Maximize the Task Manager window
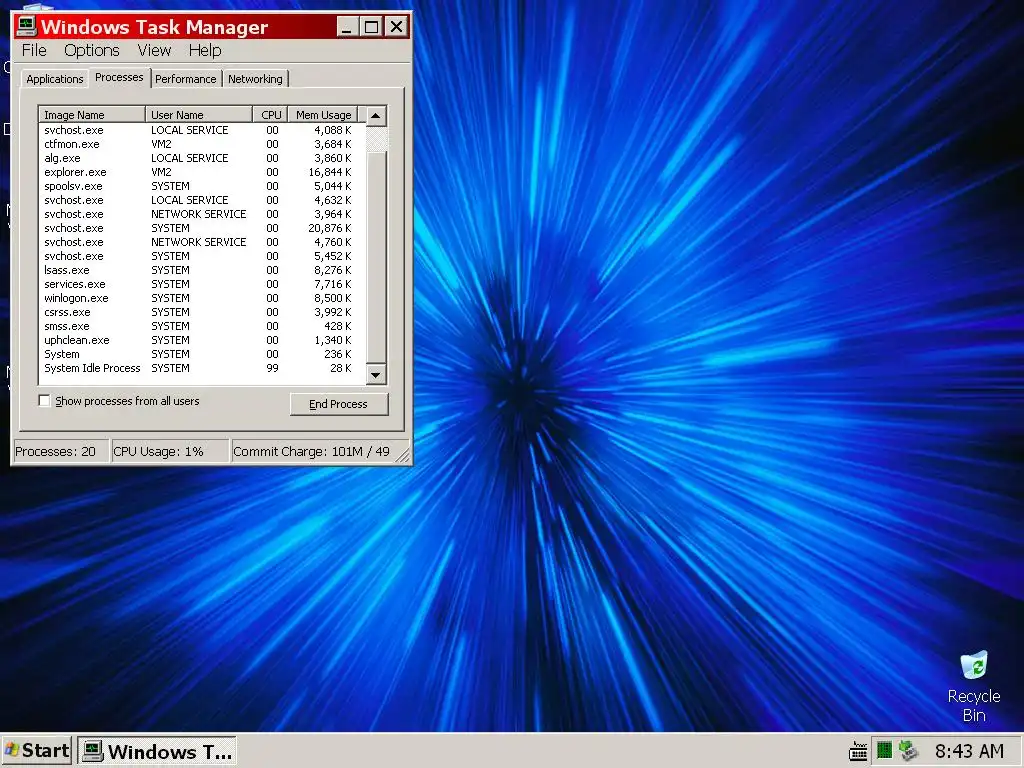The width and height of the screenshot is (1024, 768). (x=371, y=27)
